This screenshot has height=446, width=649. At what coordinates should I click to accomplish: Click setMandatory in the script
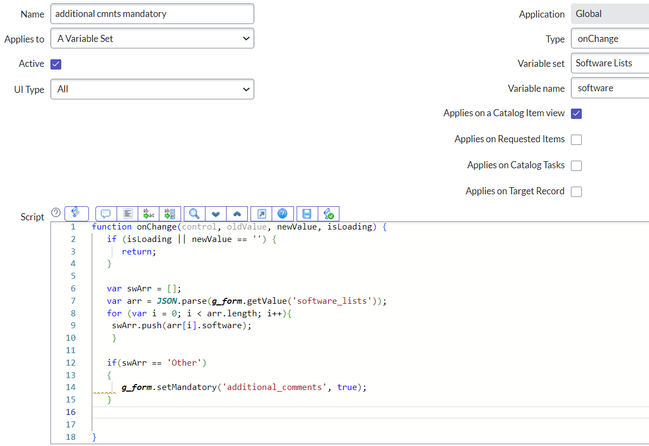[187, 387]
